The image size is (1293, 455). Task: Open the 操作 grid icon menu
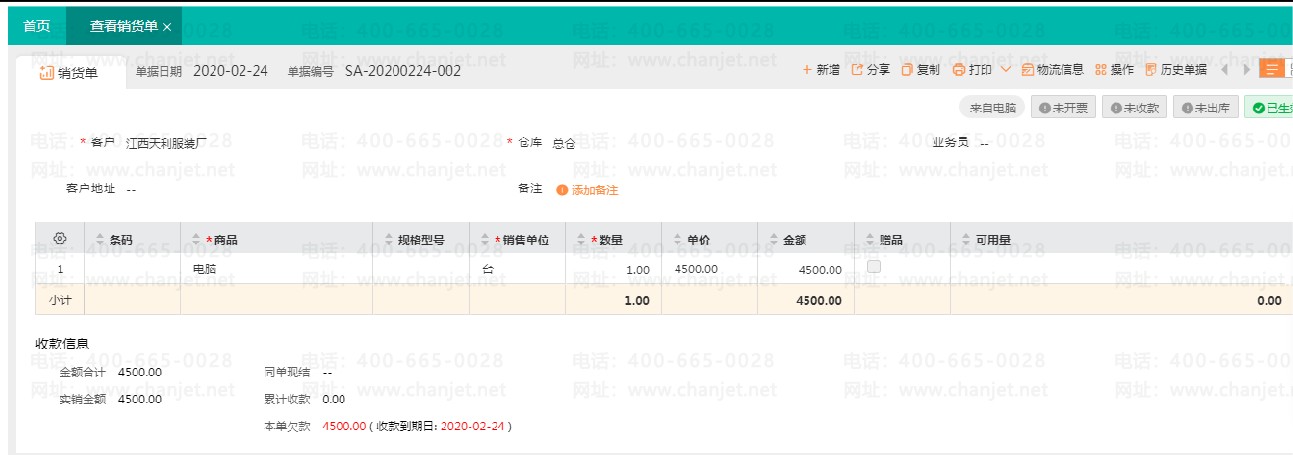1101,70
